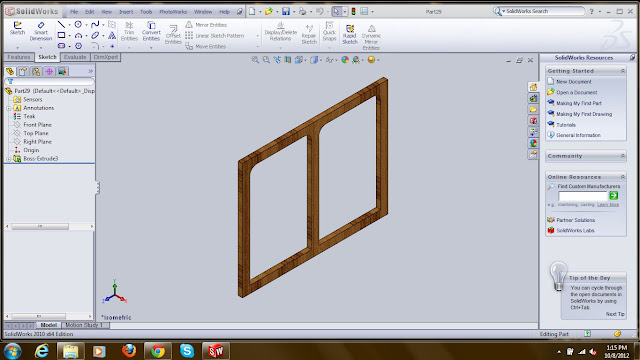Screen dimensions: 640x360
Task: Expand the Boss-Extrude3 feature node
Action: 9,159
